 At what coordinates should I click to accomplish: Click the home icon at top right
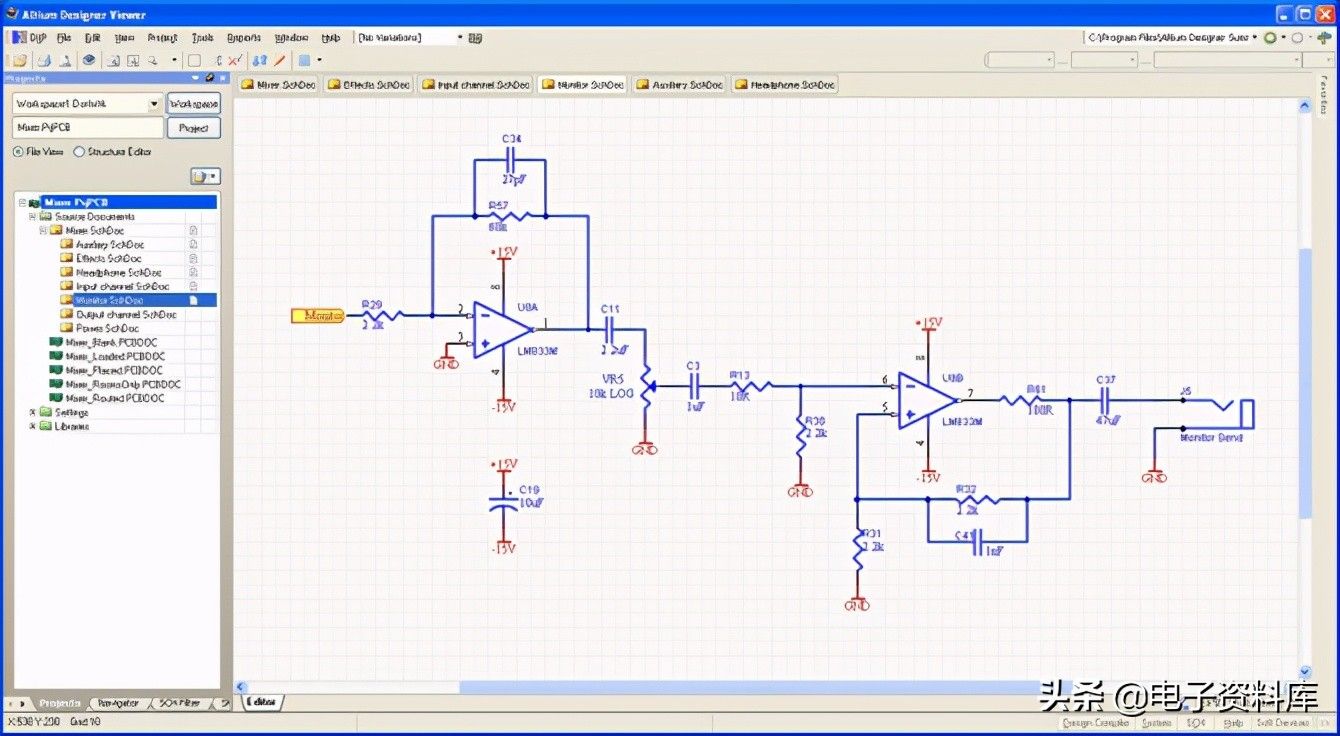point(1324,37)
